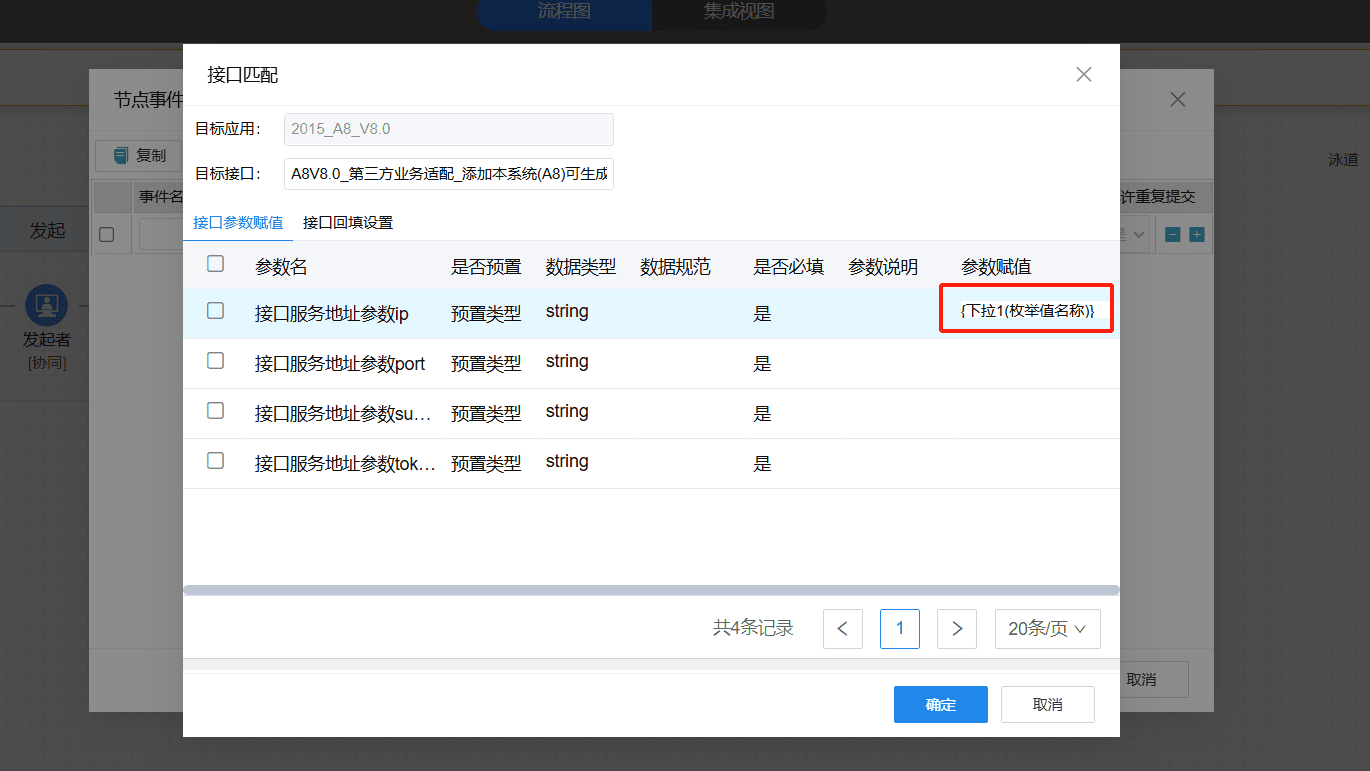The height and width of the screenshot is (771, 1370).
Task: Click the 目标接口 input field
Action: tap(449, 173)
